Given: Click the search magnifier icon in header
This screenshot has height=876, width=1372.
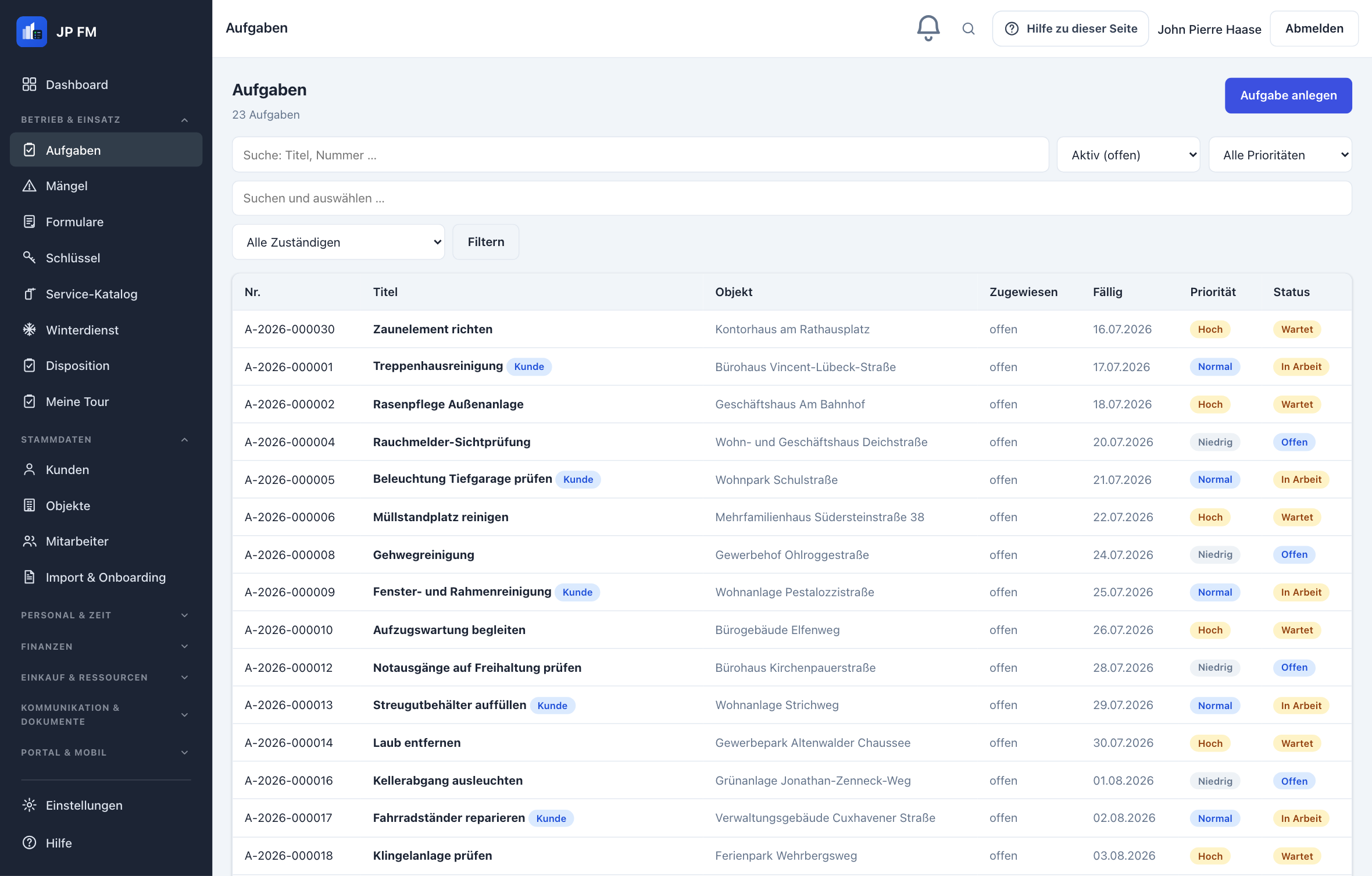Looking at the screenshot, I should click(x=968, y=29).
